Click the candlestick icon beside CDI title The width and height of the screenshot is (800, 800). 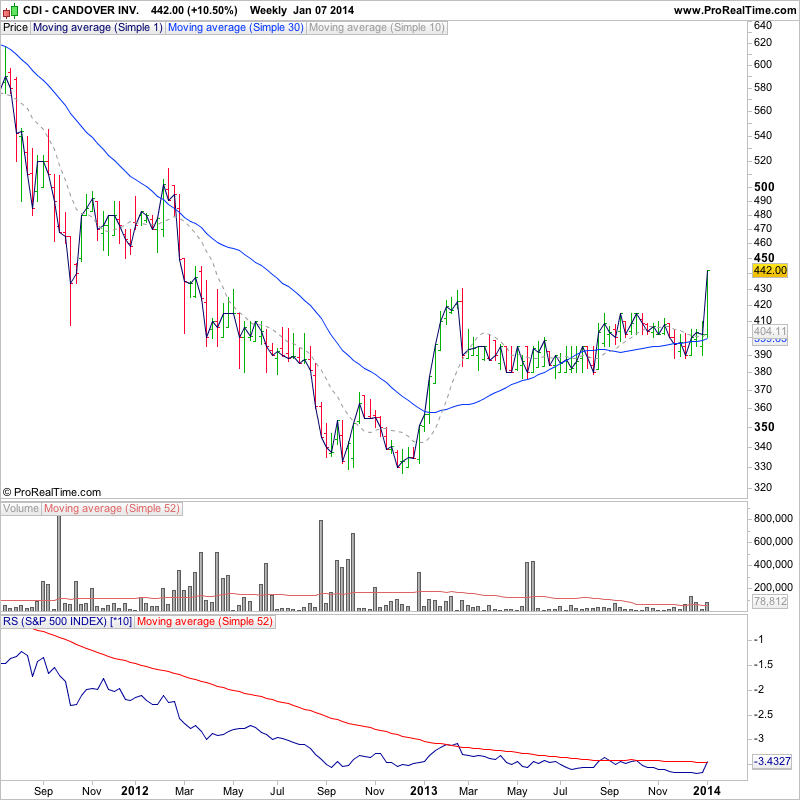click(x=10, y=10)
